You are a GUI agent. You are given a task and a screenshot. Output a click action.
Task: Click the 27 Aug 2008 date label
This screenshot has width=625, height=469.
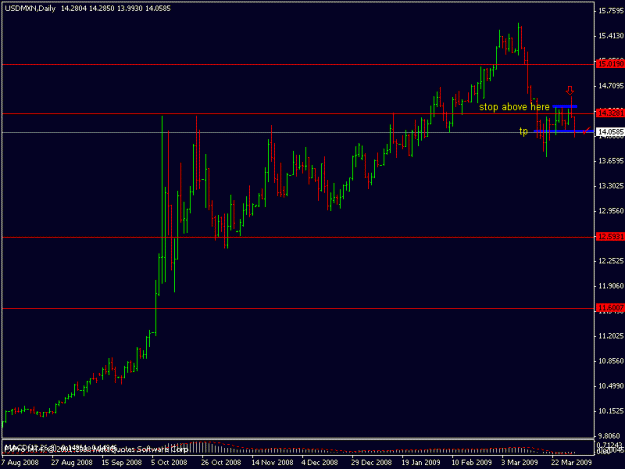[72, 462]
